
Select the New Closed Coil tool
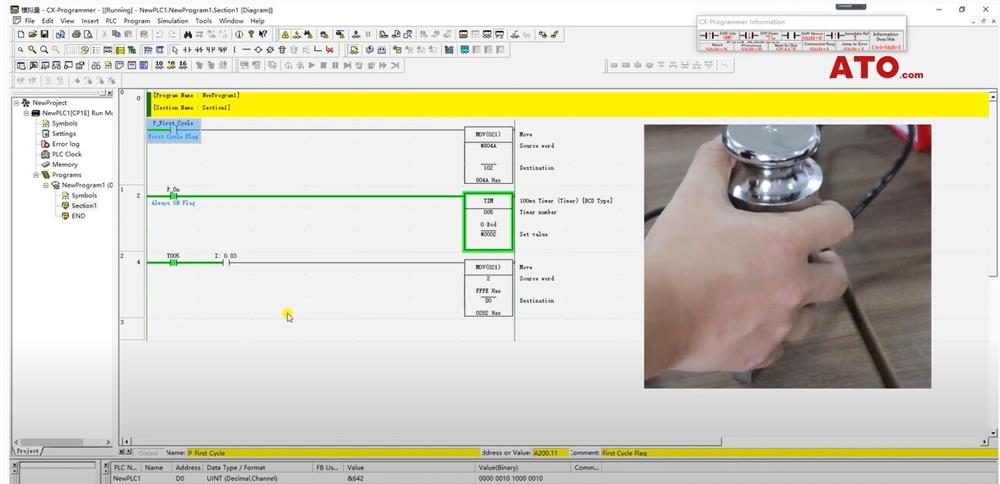point(270,50)
